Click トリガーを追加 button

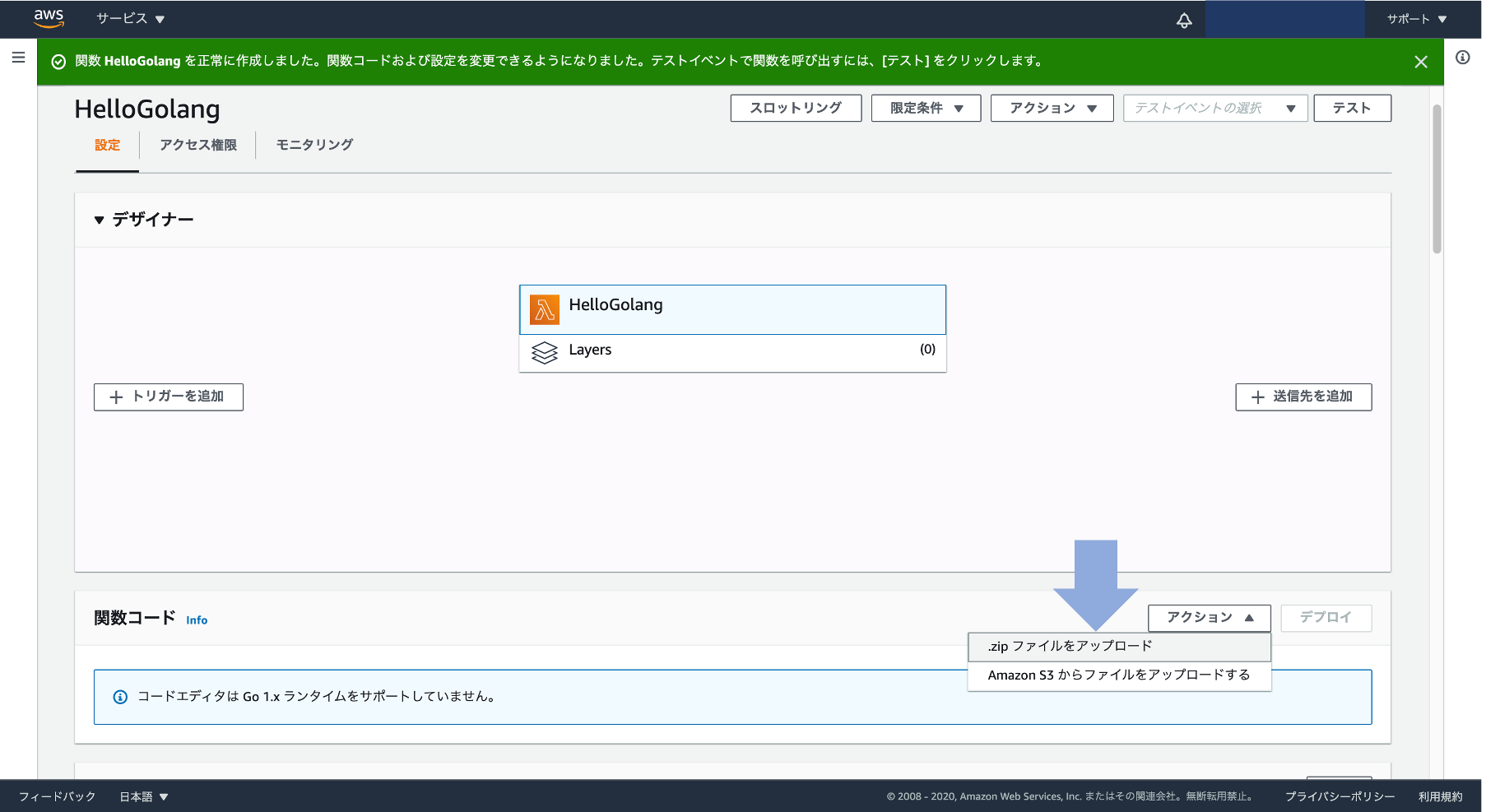[169, 397]
